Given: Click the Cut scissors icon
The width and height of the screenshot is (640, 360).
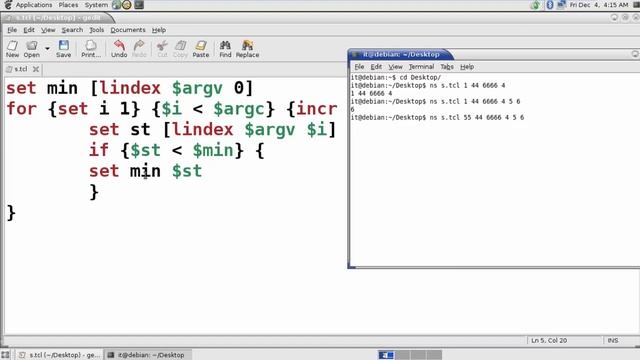Looking at the screenshot, I should (162, 49).
